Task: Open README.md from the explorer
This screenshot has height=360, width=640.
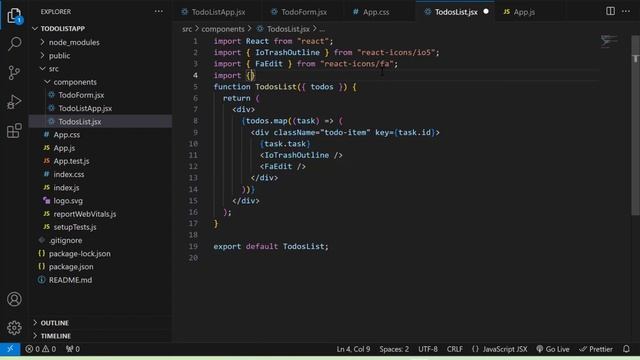Action: click(x=100, y=280)
